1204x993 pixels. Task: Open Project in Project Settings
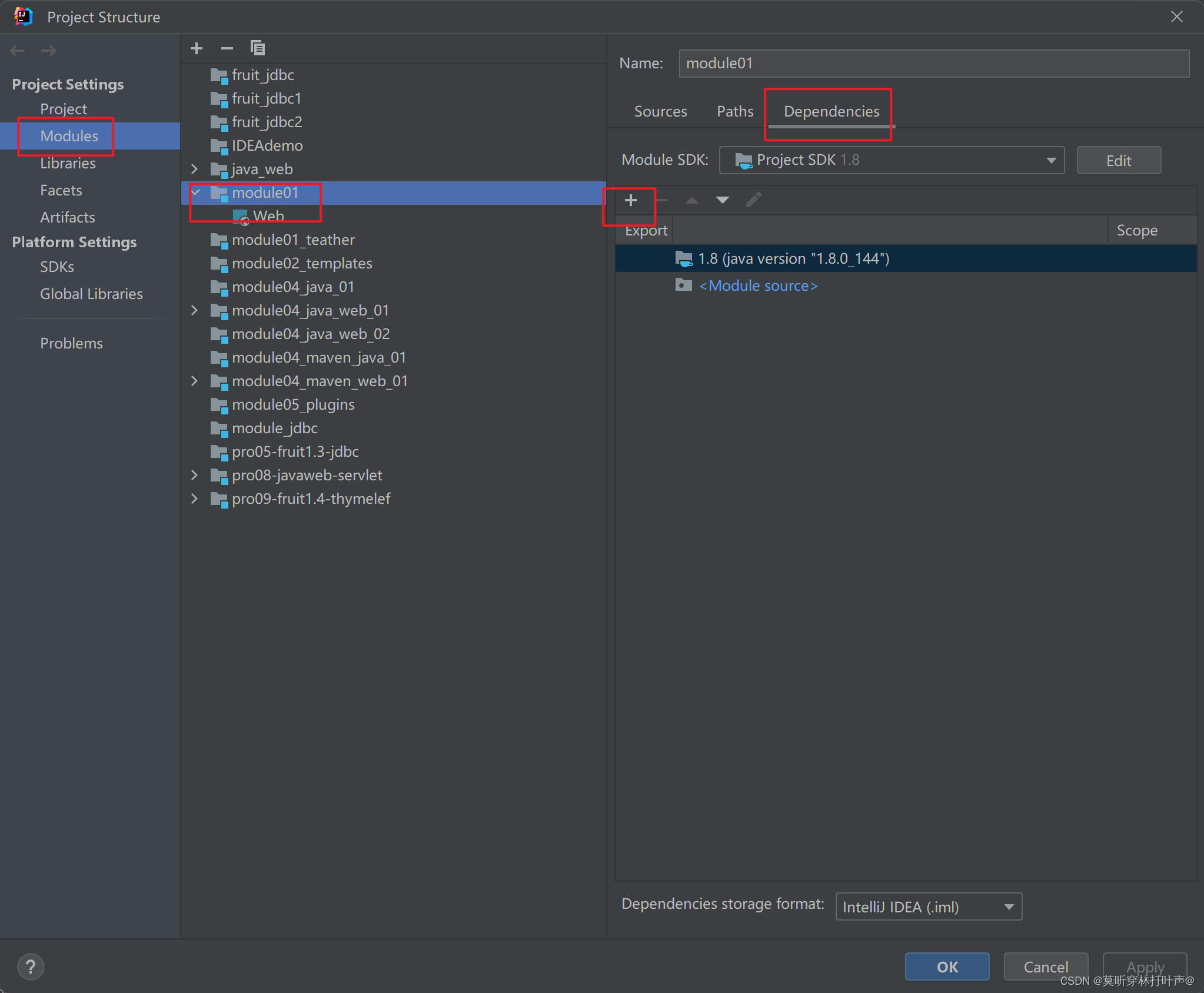coord(64,109)
